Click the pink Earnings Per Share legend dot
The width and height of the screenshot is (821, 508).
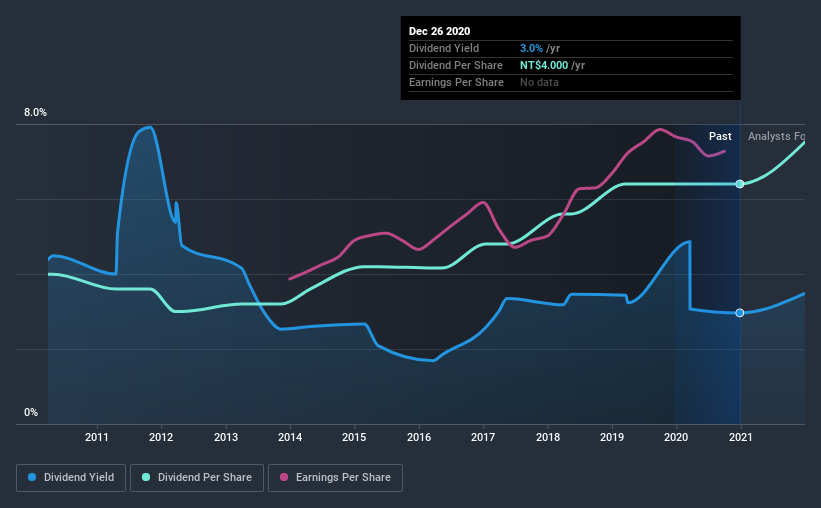pos(284,477)
